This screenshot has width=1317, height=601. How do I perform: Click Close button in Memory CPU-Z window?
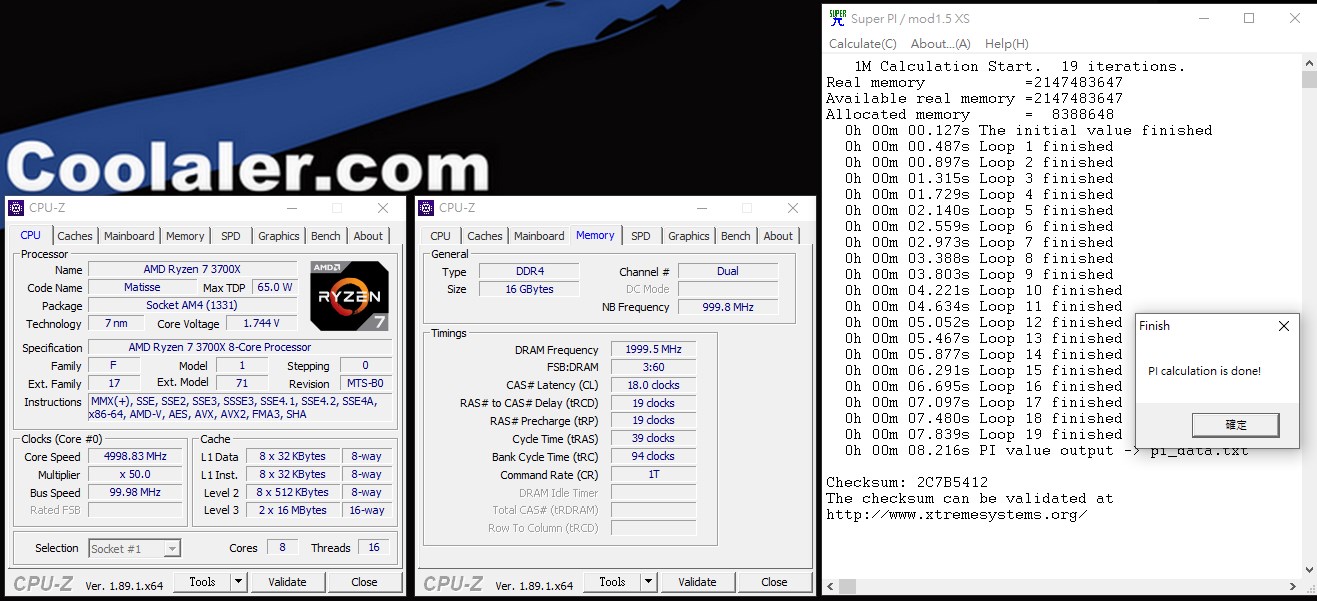coord(774,582)
